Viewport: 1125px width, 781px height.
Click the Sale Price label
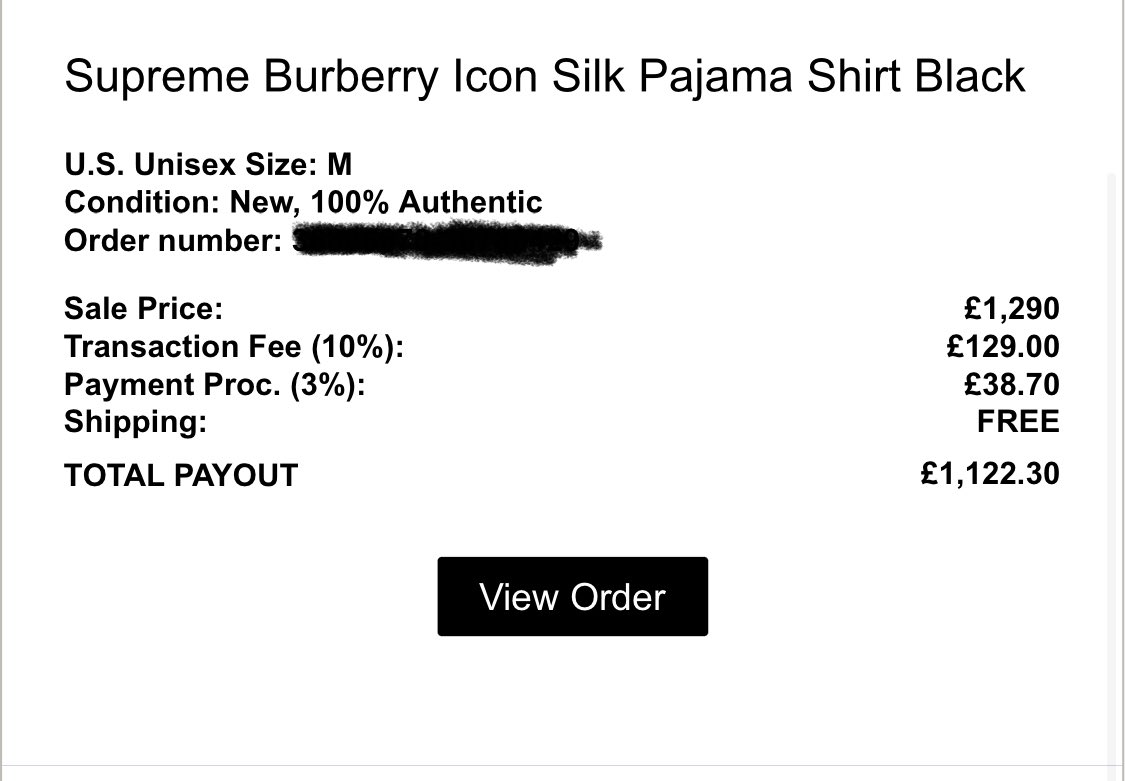(143, 308)
